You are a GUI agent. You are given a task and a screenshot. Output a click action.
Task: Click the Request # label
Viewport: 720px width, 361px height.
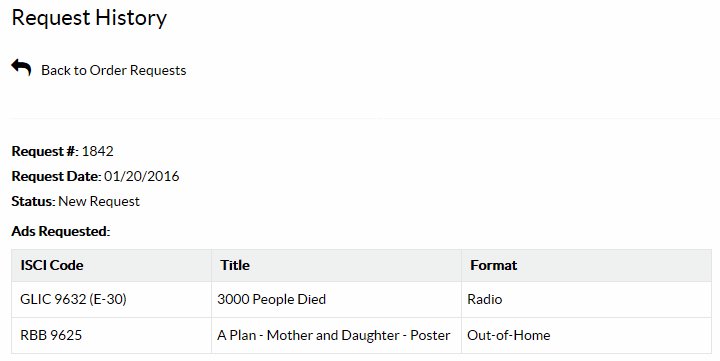(45, 151)
